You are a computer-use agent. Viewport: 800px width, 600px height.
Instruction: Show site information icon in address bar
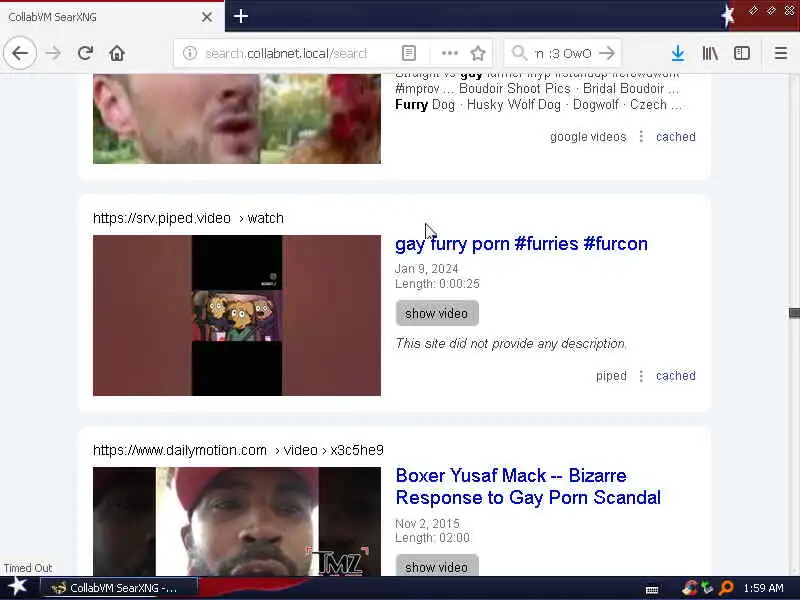point(190,53)
